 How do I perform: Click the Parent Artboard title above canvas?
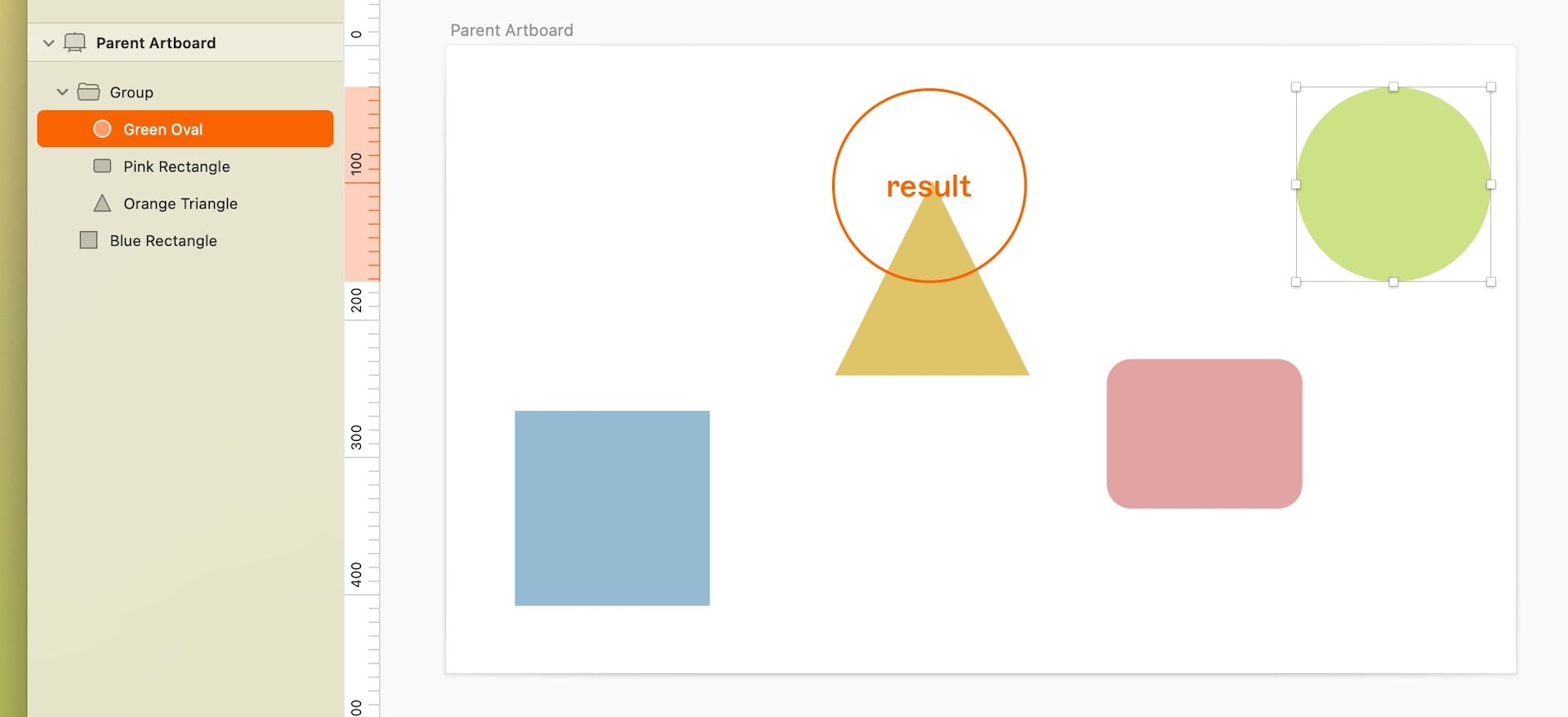(x=512, y=30)
